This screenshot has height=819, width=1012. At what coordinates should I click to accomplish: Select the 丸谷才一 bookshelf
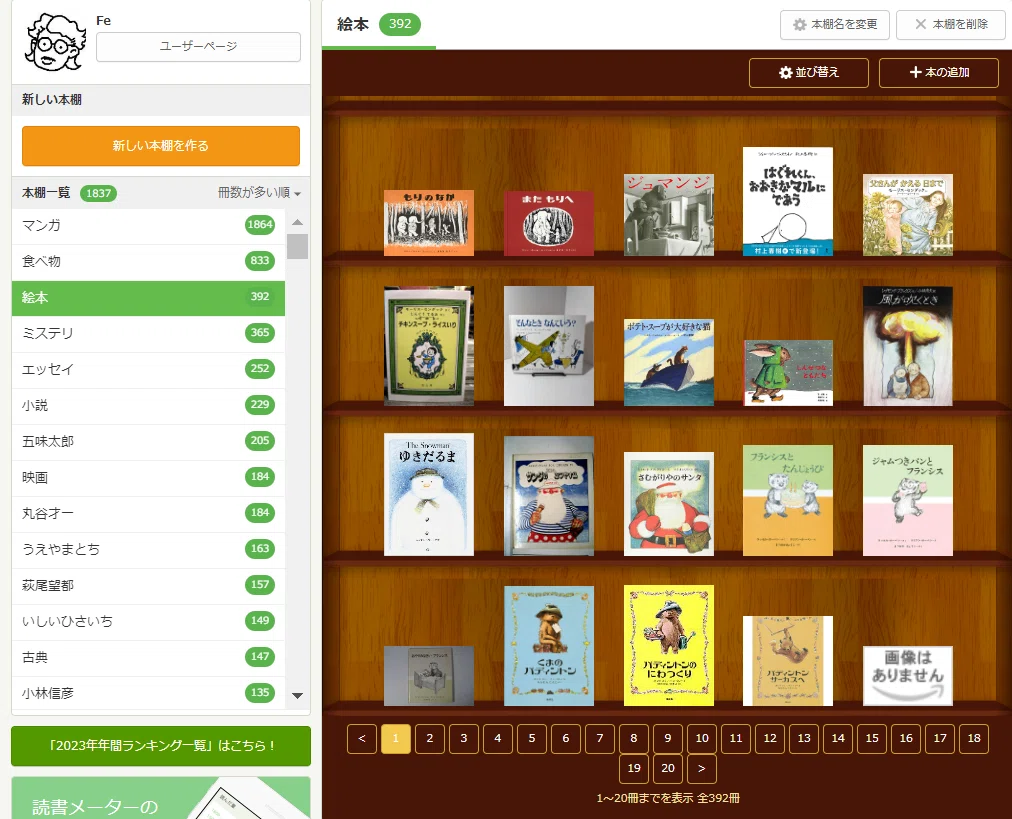tap(148, 514)
